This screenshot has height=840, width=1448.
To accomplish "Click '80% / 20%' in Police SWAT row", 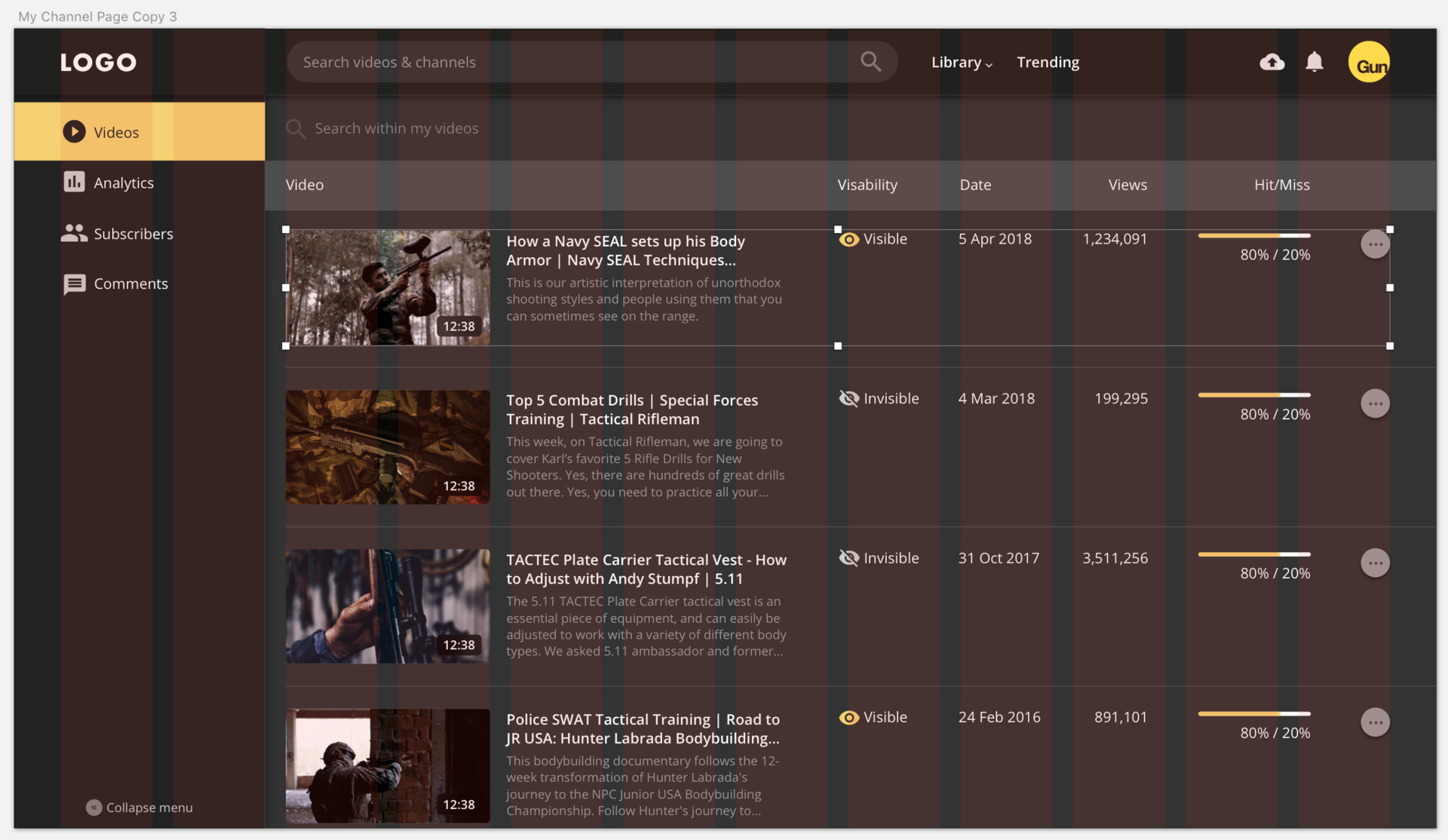I will [x=1275, y=733].
